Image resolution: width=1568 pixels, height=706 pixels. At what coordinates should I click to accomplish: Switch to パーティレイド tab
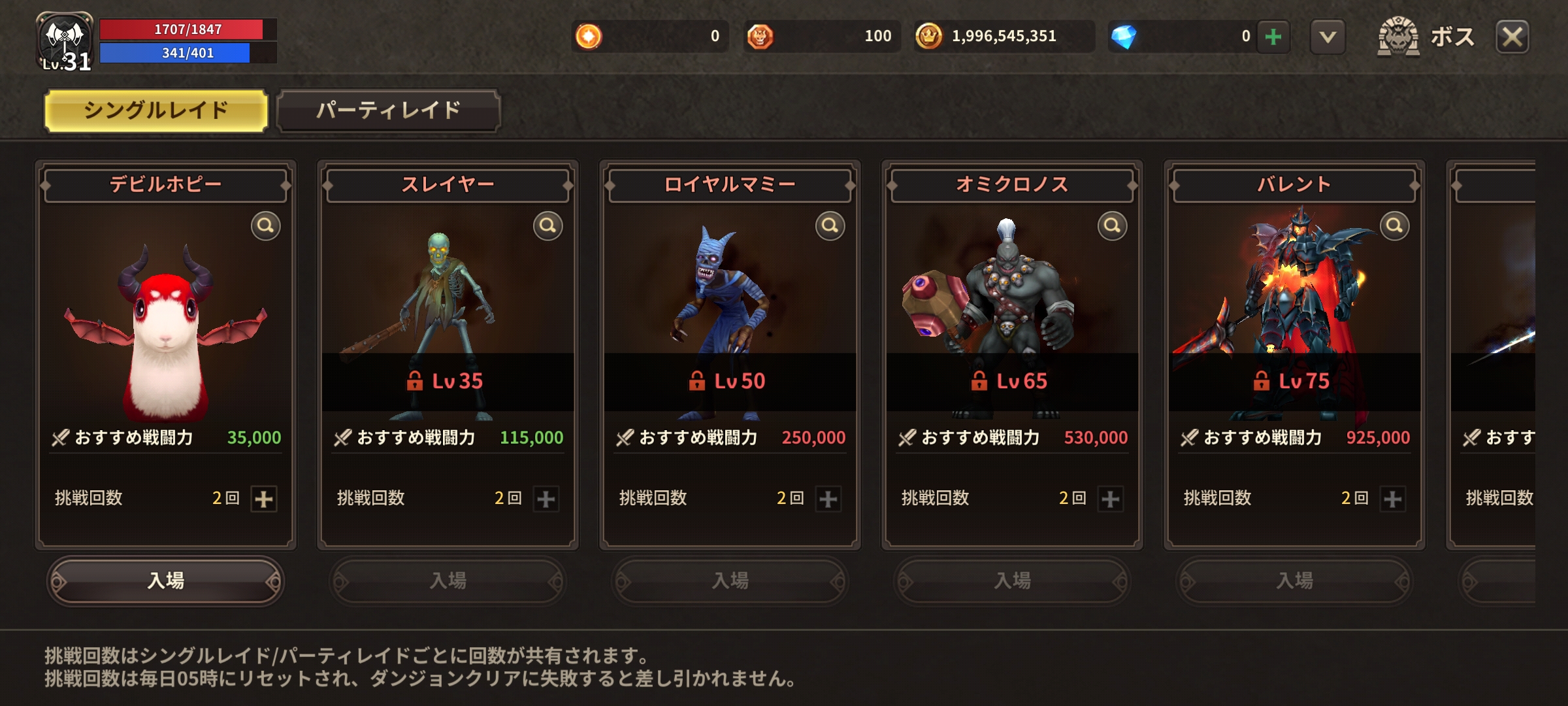(389, 110)
